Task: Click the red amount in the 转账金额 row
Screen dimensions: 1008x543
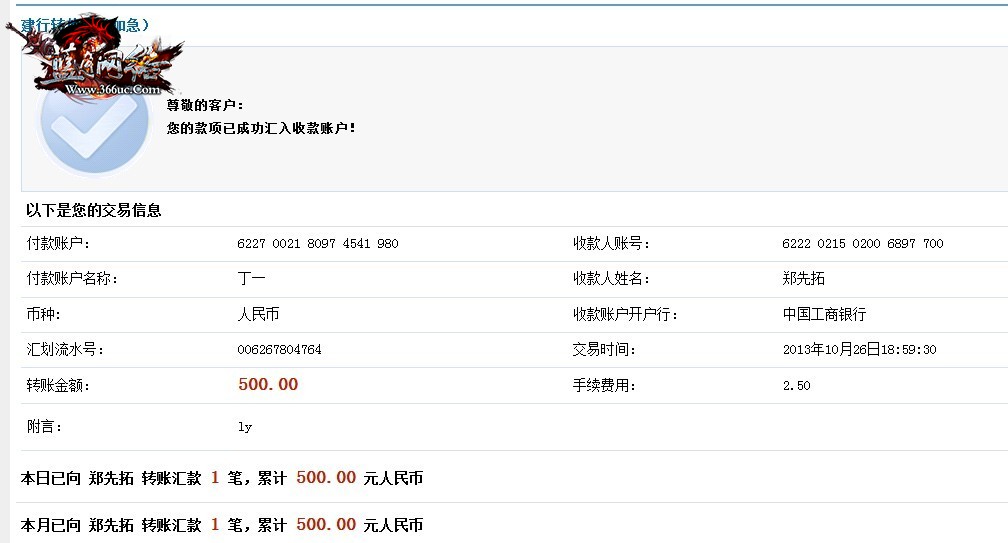Action: 268,385
